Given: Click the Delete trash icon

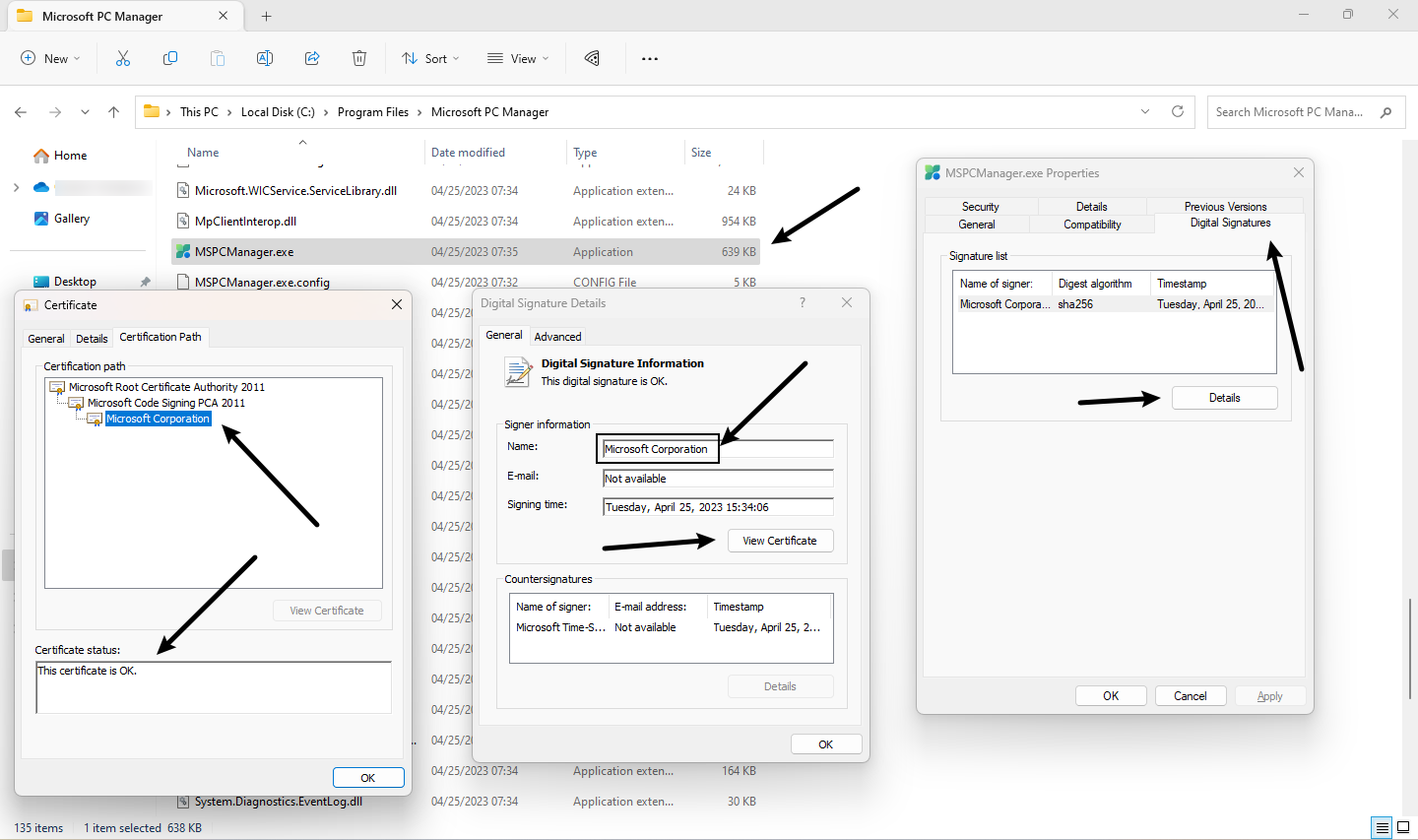Looking at the screenshot, I should [359, 59].
